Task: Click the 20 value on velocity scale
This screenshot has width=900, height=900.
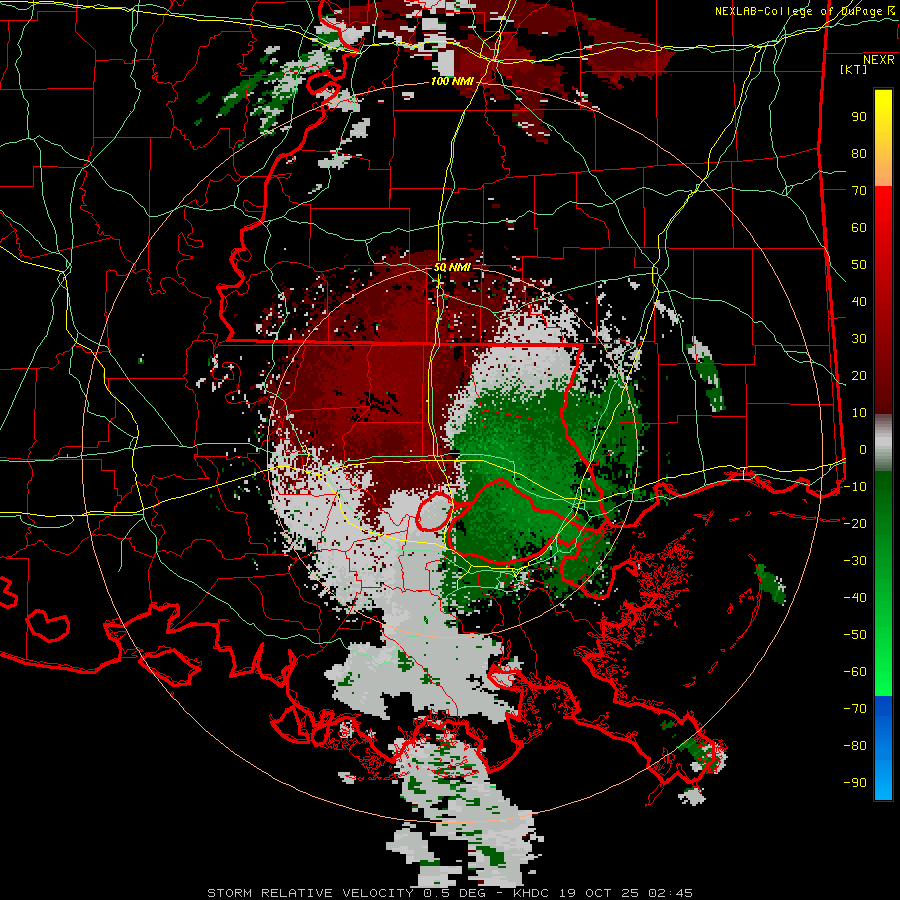Action: (x=859, y=376)
